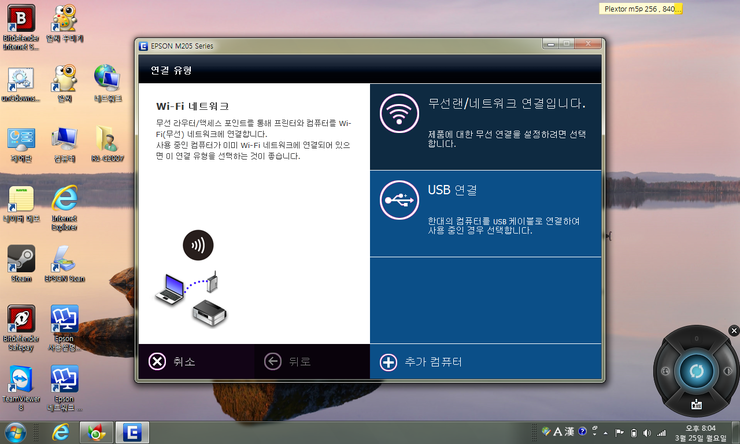This screenshot has height=444, width=740.
Task: Open the Windows Start menu
Action: click(18, 431)
